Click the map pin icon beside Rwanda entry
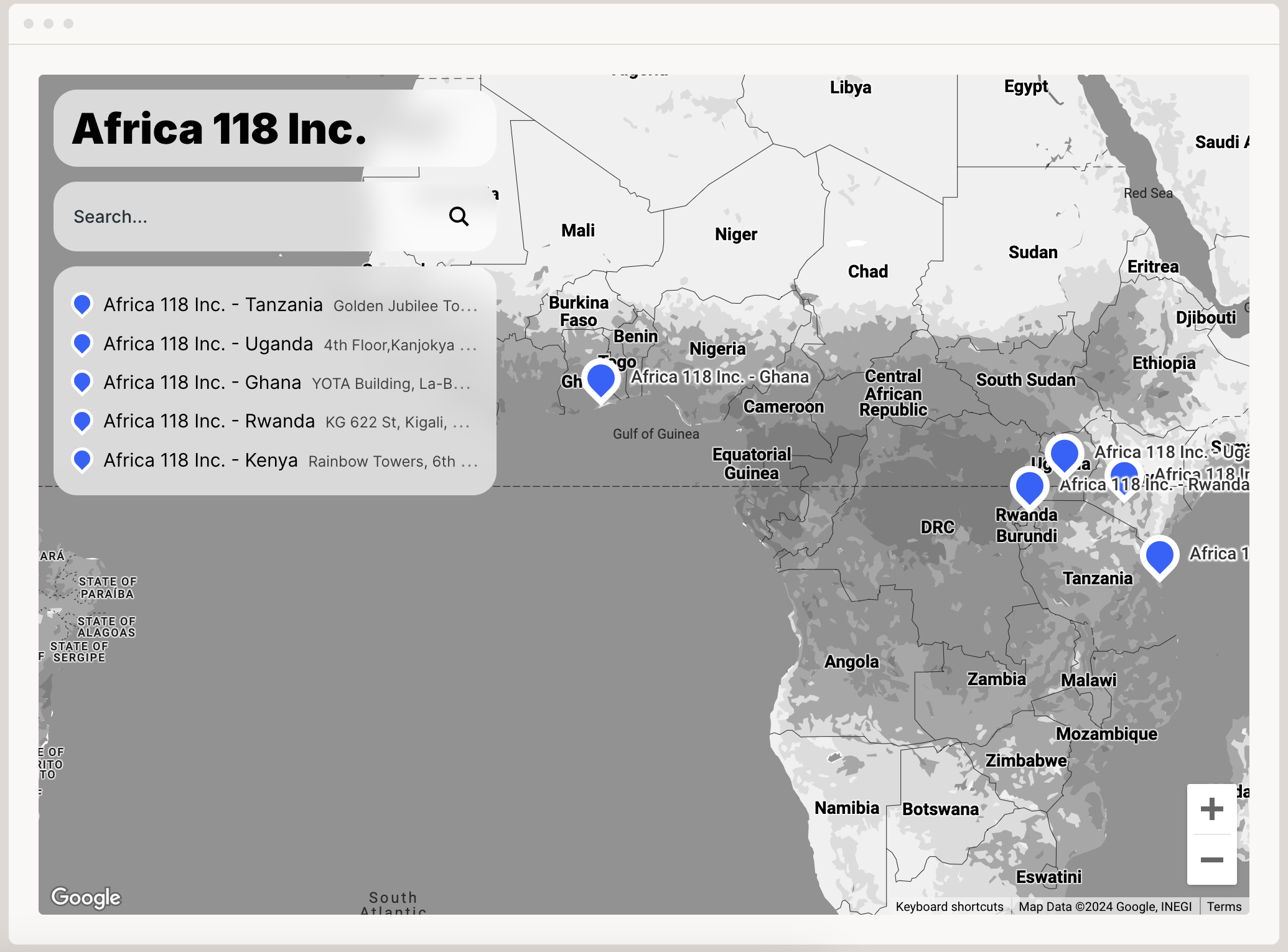 coord(82,421)
